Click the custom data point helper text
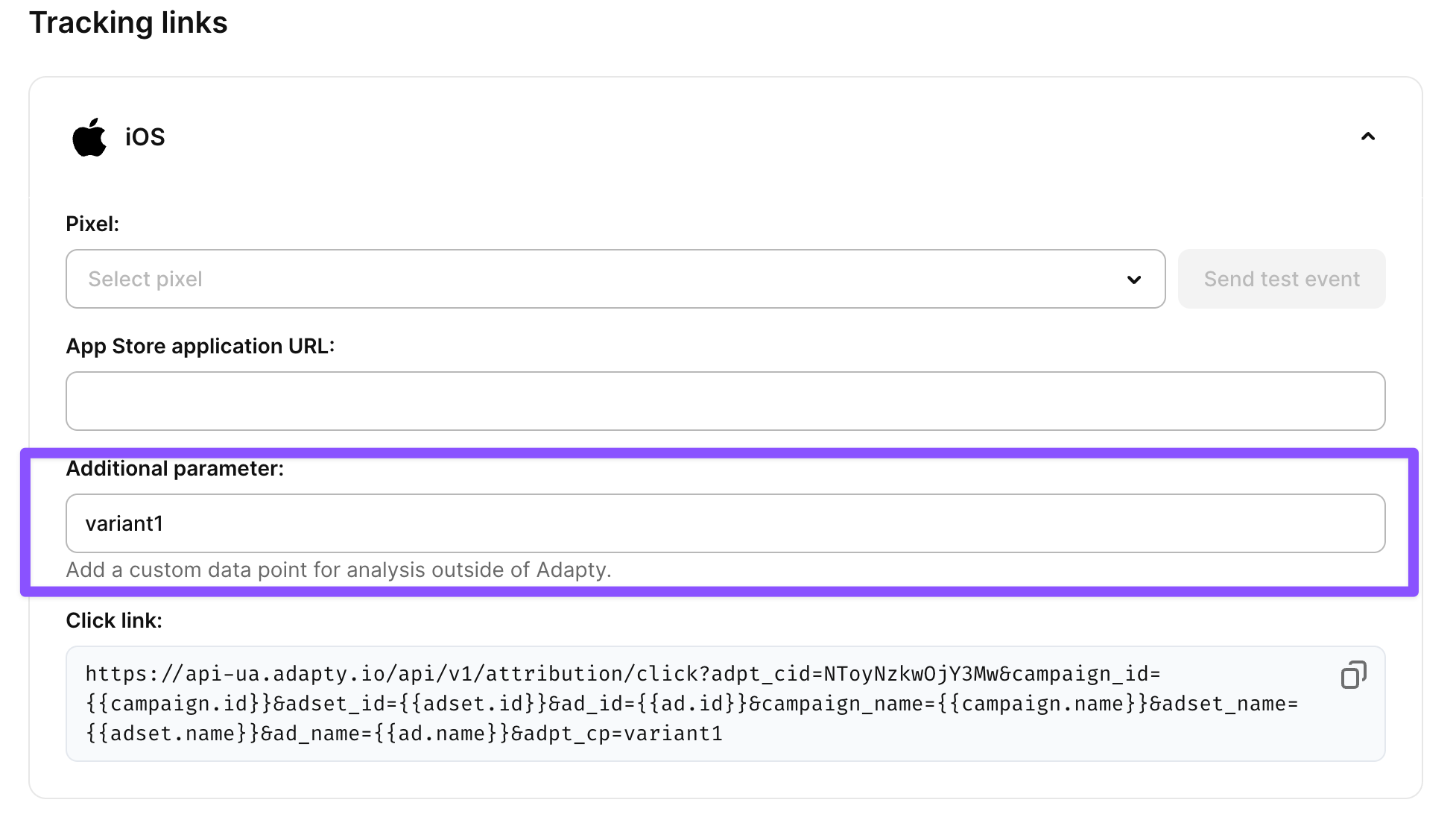Image resolution: width=1456 pixels, height=826 pixels. [338, 570]
